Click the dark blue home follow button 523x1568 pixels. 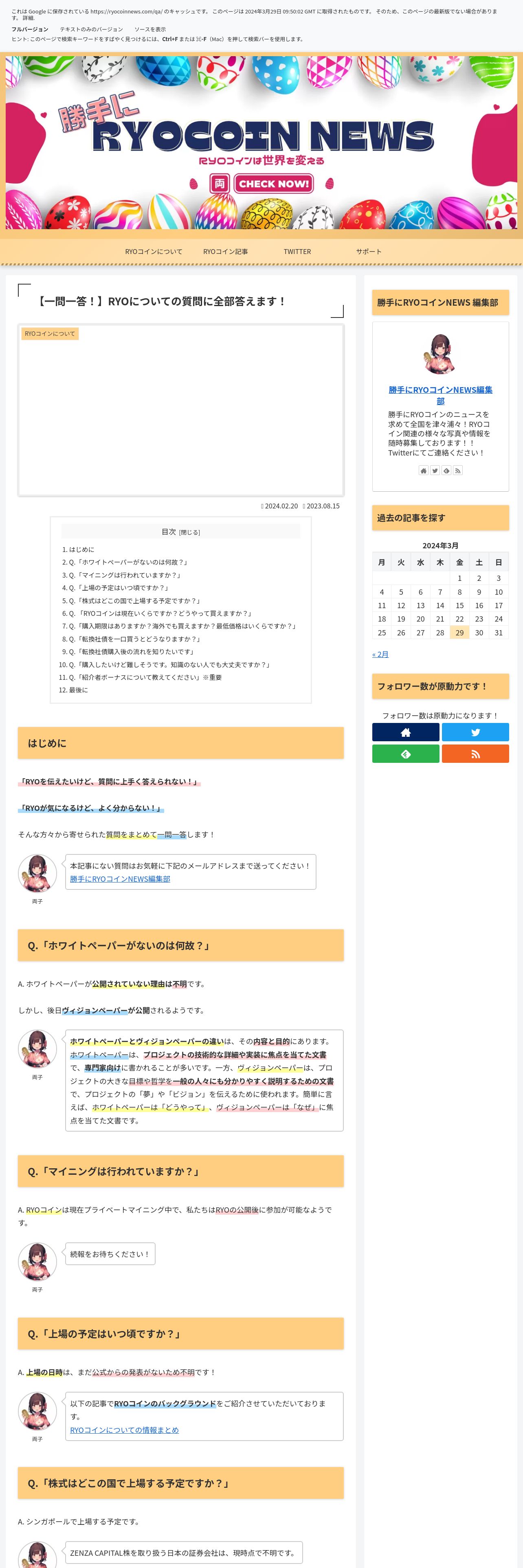coord(406,732)
